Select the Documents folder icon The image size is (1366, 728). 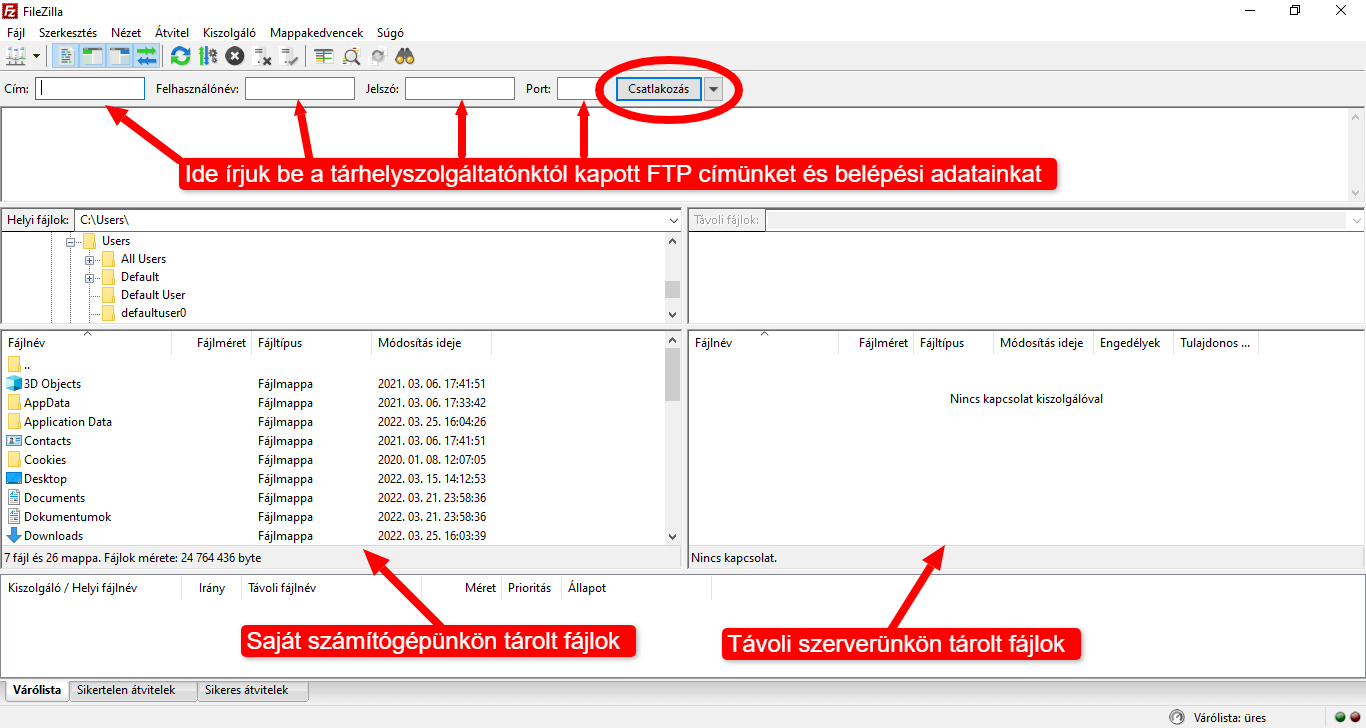click(14, 498)
